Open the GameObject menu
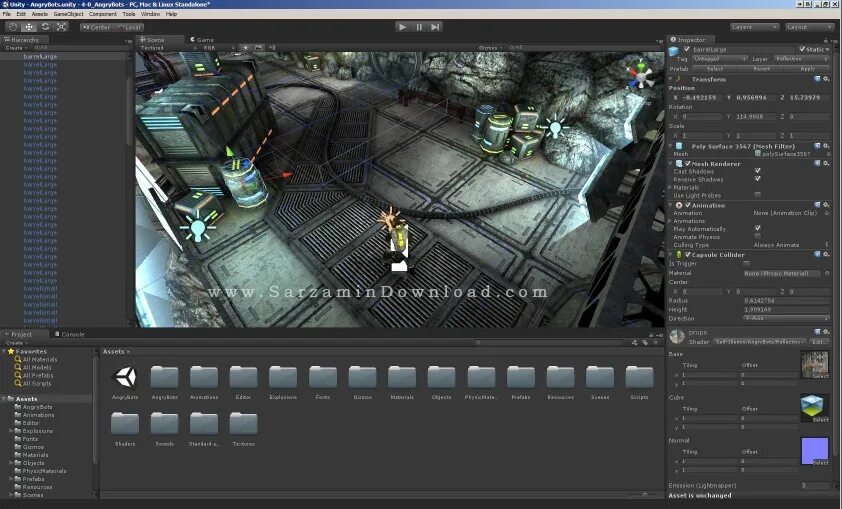 [x=68, y=14]
